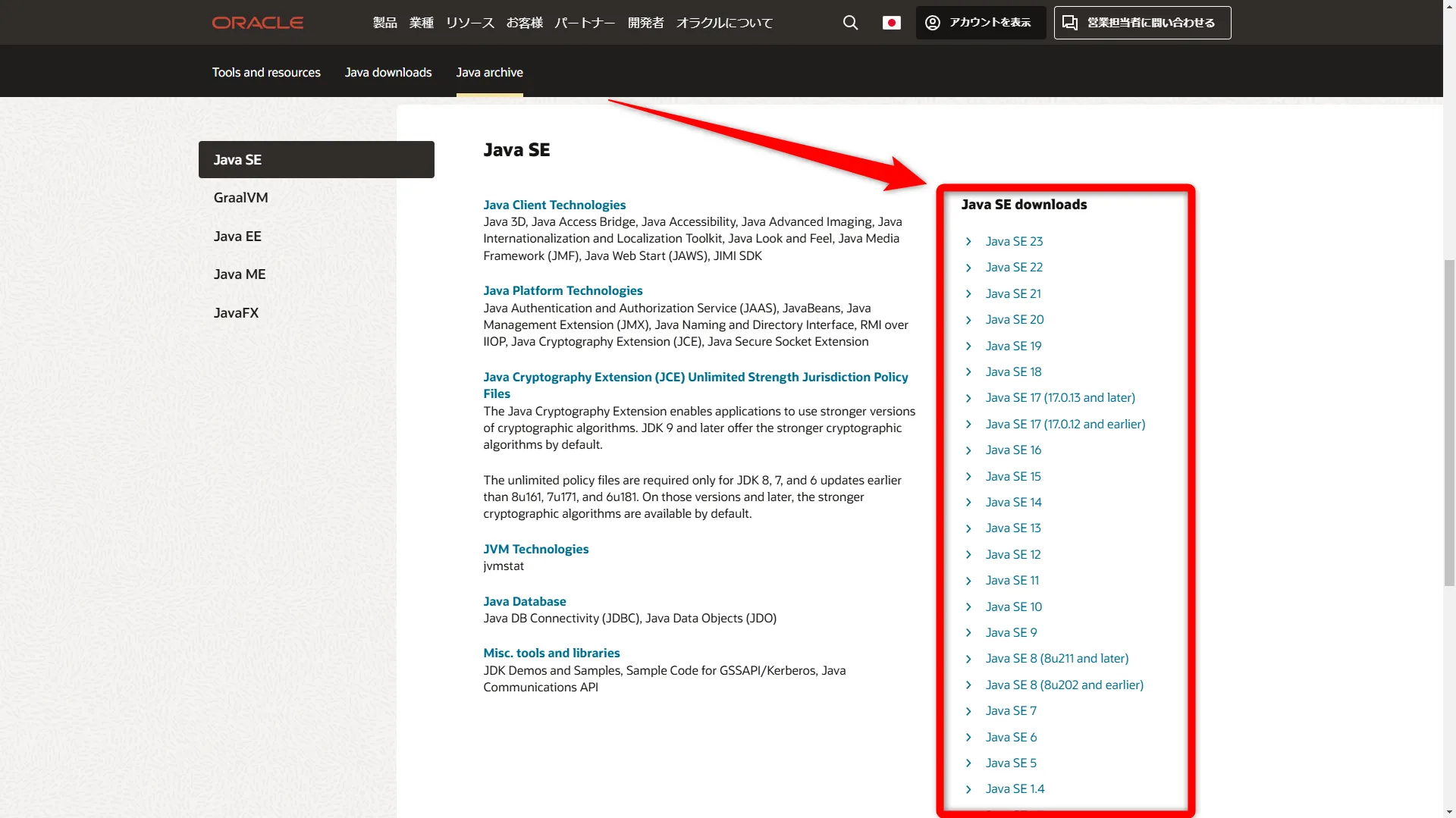Click chevron beside Java SE 21

click(968, 293)
